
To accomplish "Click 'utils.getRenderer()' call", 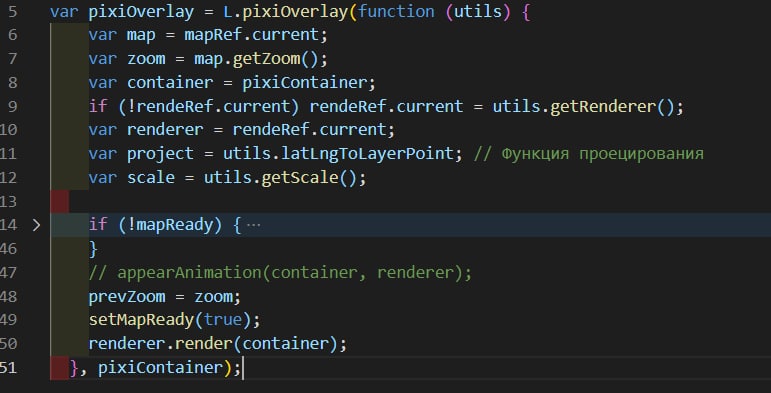I will [x=583, y=107].
